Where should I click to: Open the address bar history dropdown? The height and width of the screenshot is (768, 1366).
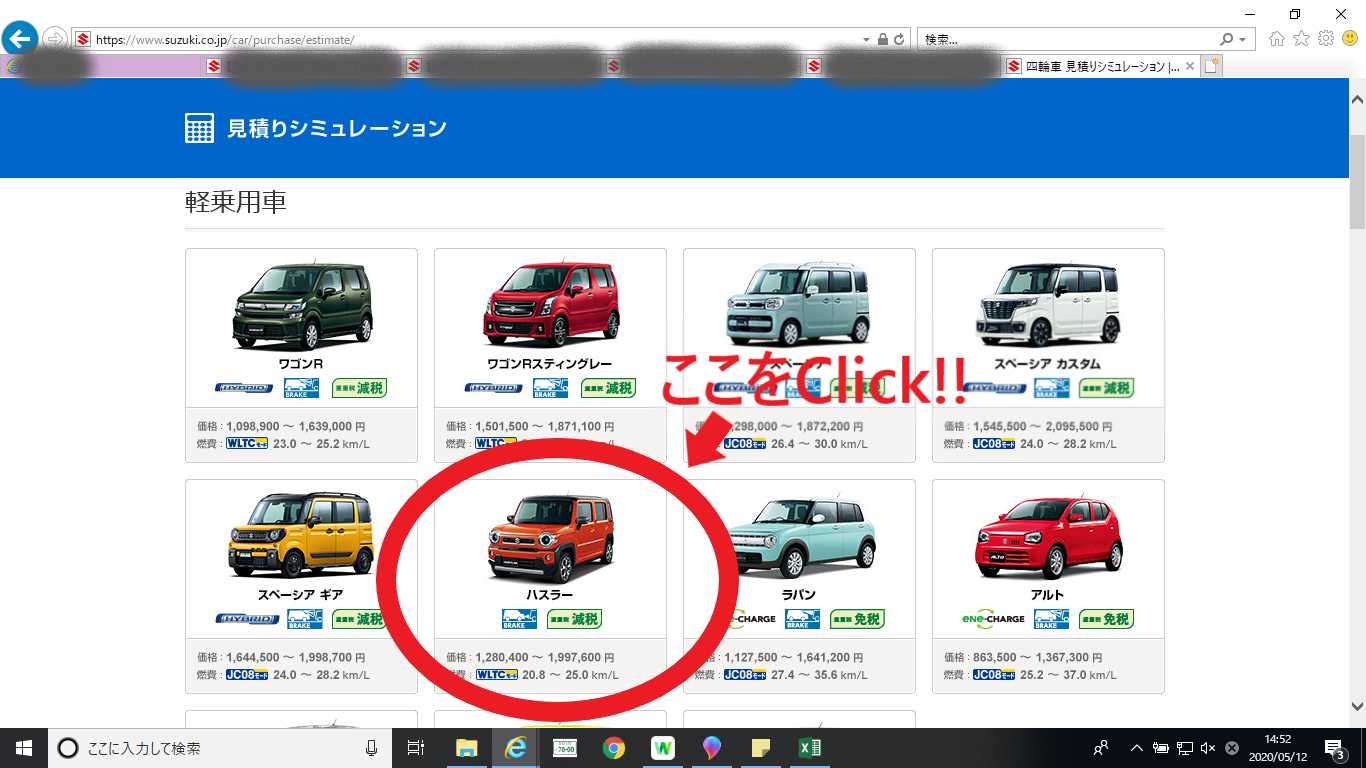pyautogui.click(x=866, y=39)
